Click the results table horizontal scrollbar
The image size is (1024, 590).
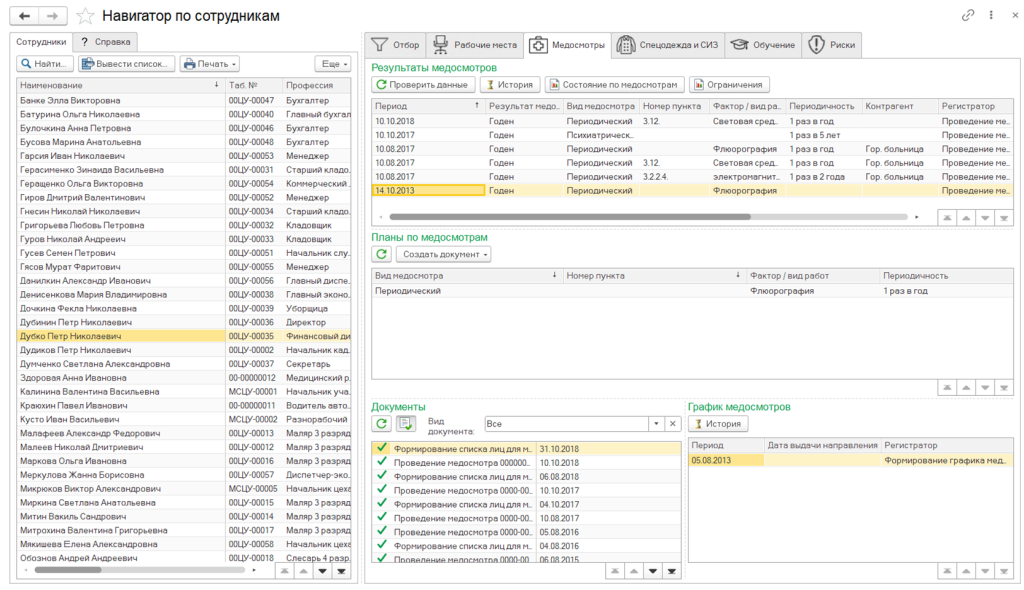coord(569,217)
